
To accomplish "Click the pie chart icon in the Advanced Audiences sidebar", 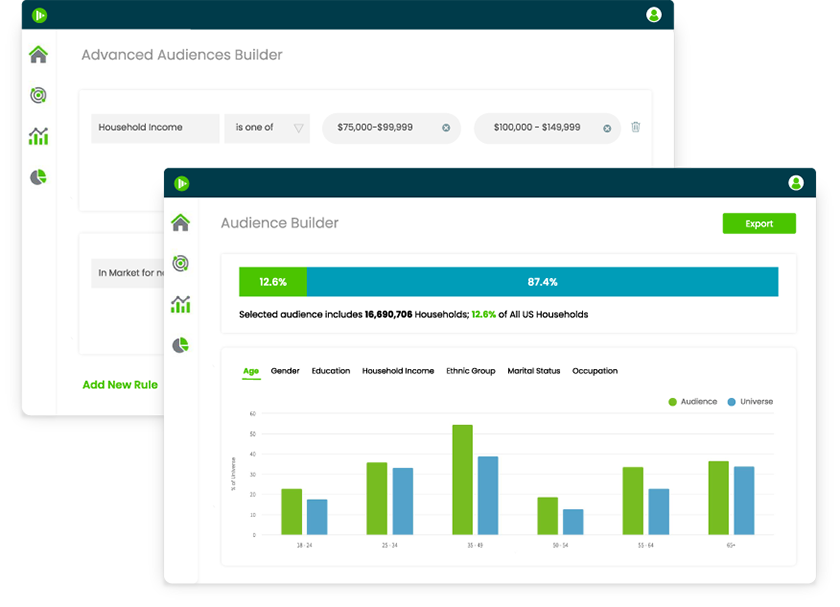I will [x=38, y=177].
